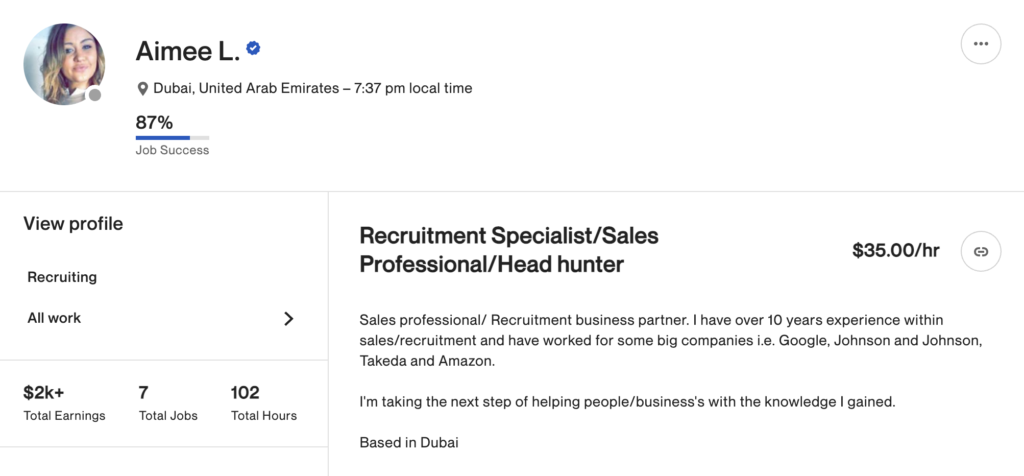Click the Based in Dubai text
Screen dimensions: 1024x476
[x=409, y=443]
